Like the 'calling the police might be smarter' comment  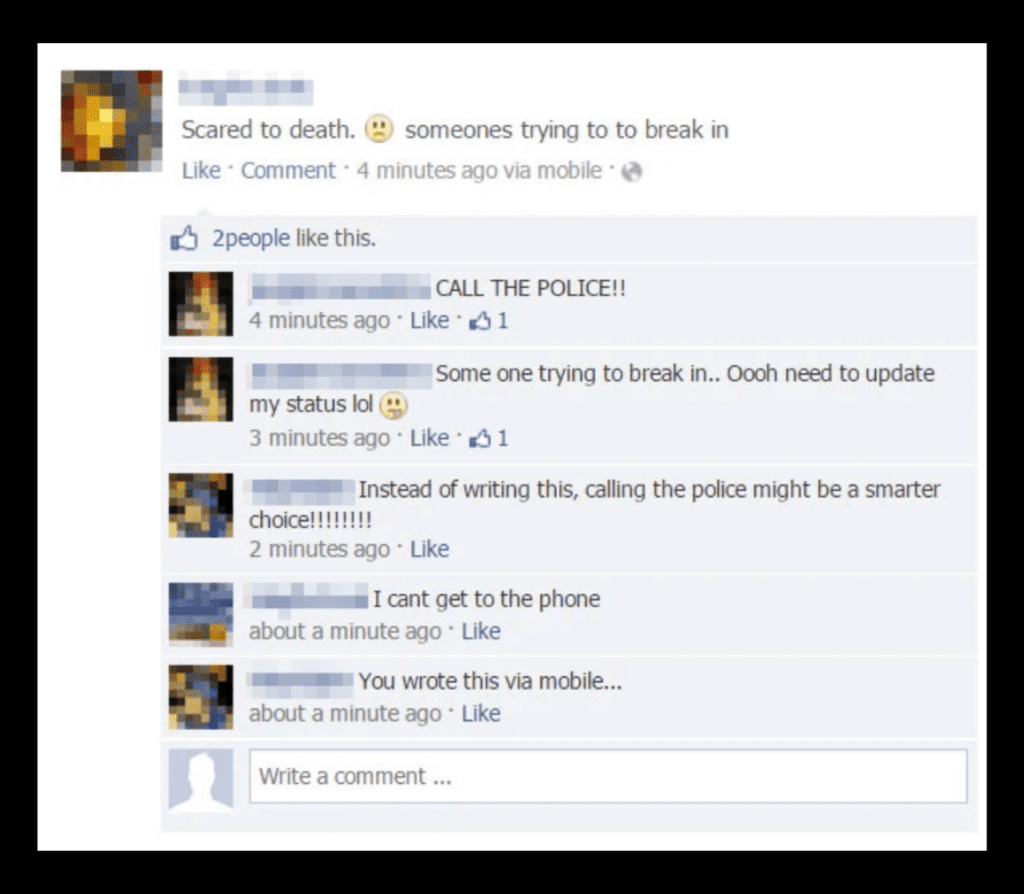[x=430, y=549]
